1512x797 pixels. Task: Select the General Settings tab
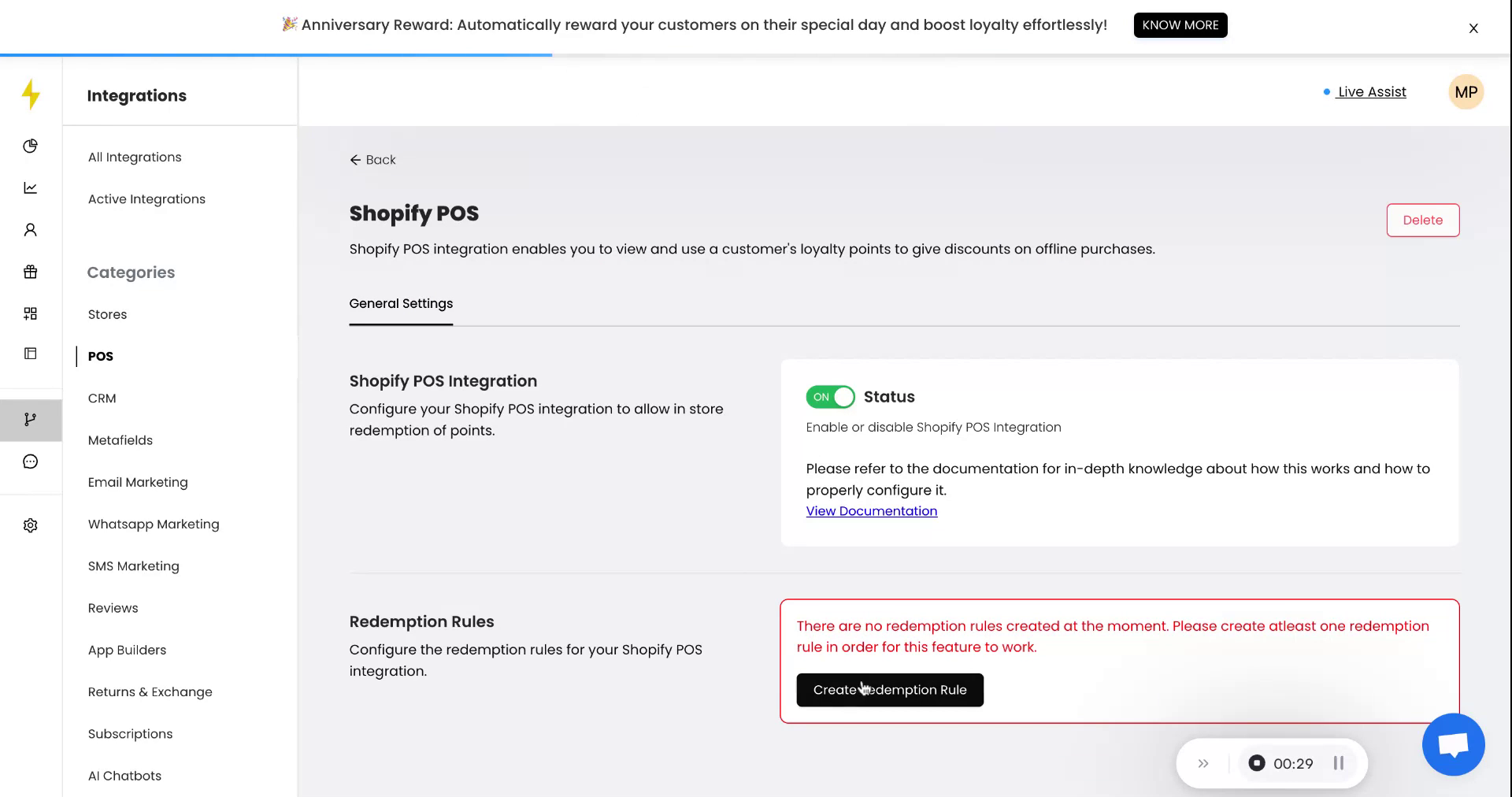(x=401, y=304)
